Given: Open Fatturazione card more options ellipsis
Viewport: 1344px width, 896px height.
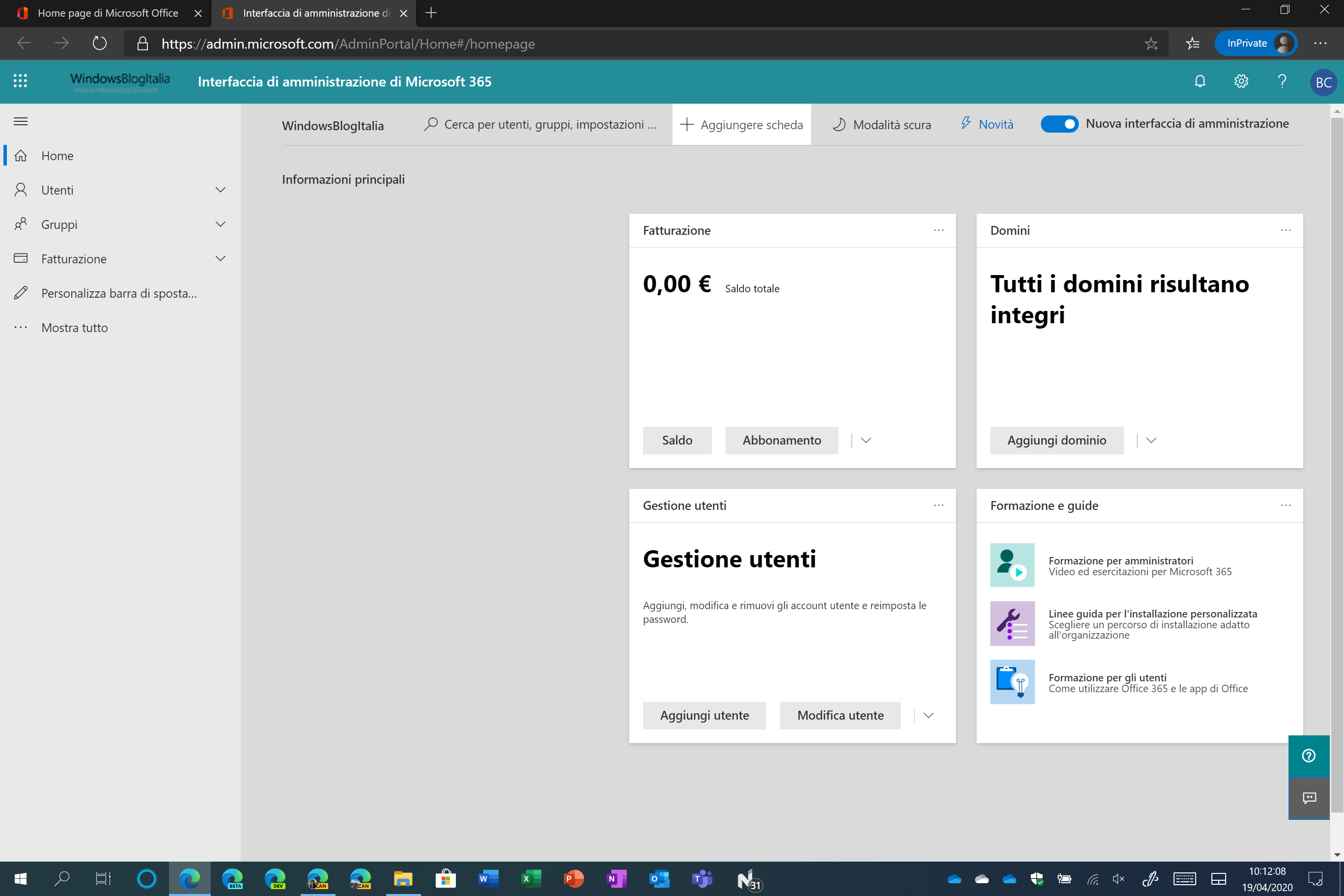Looking at the screenshot, I should coord(938,230).
